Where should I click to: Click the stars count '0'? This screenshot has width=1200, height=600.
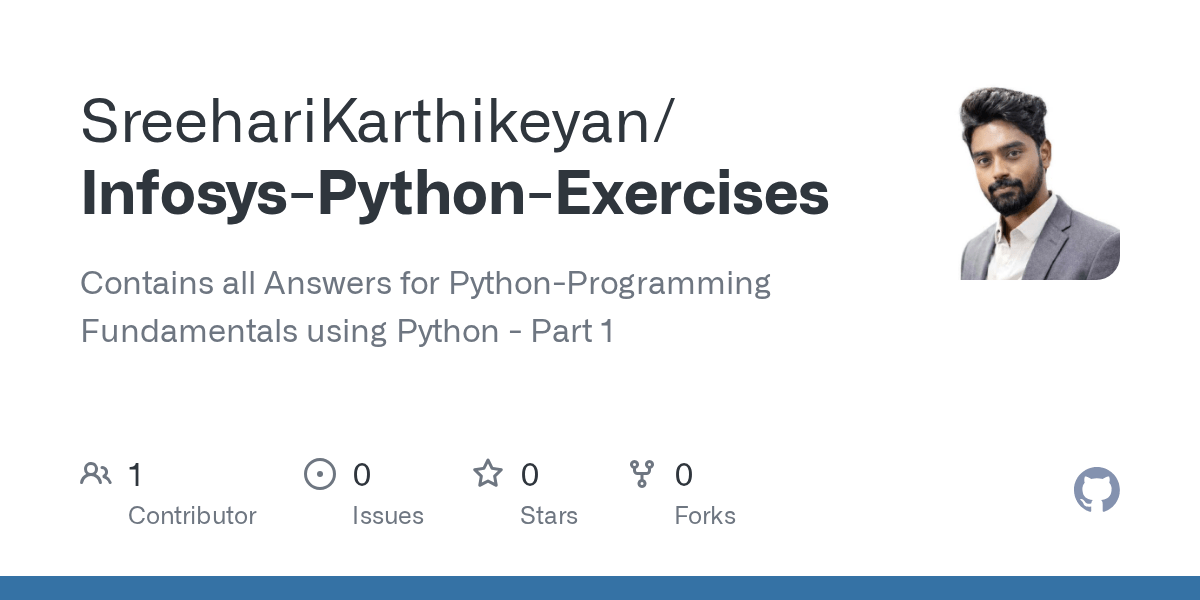pos(530,475)
